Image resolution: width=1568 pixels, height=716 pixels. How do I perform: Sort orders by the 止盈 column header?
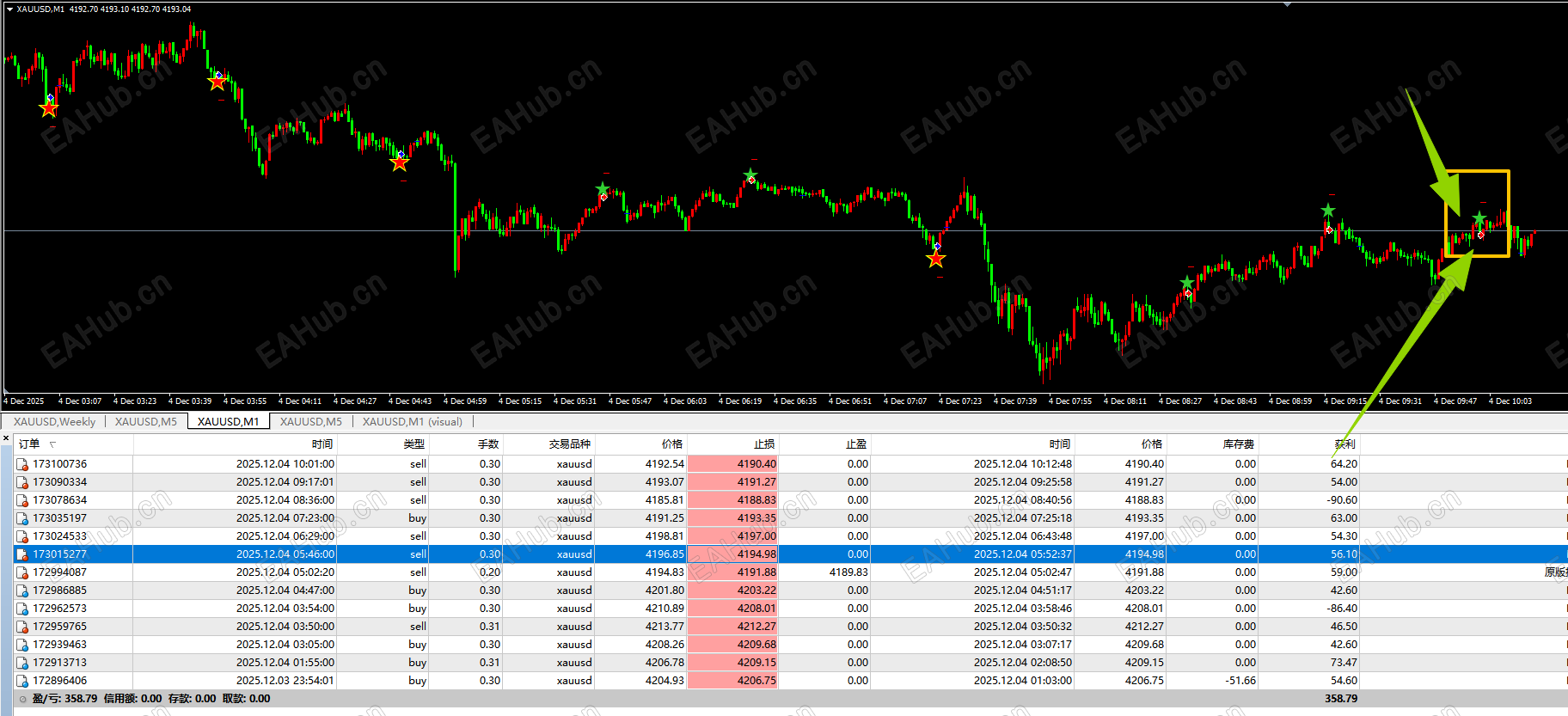856,444
